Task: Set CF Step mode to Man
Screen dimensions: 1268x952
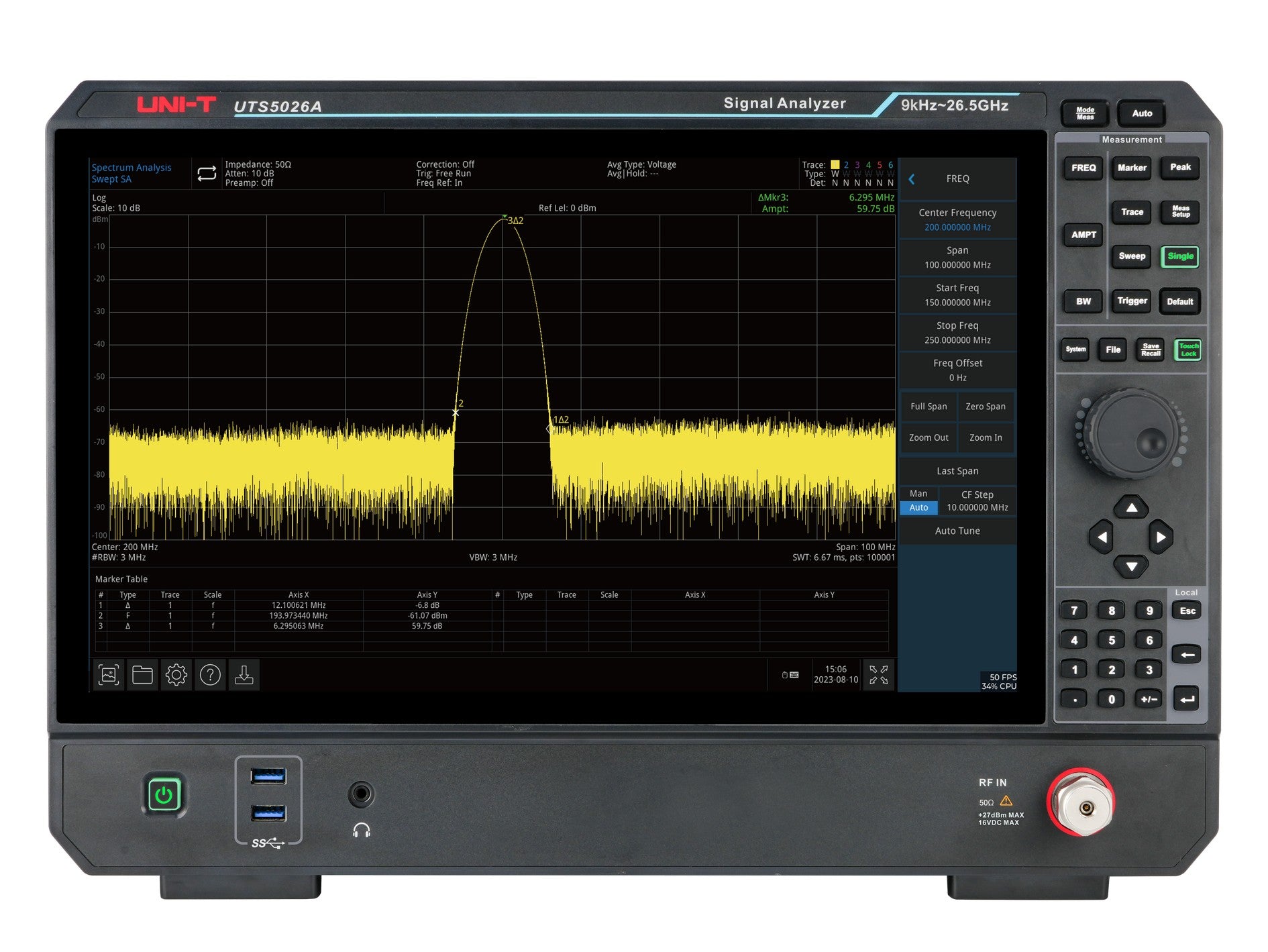Action: 918,494
